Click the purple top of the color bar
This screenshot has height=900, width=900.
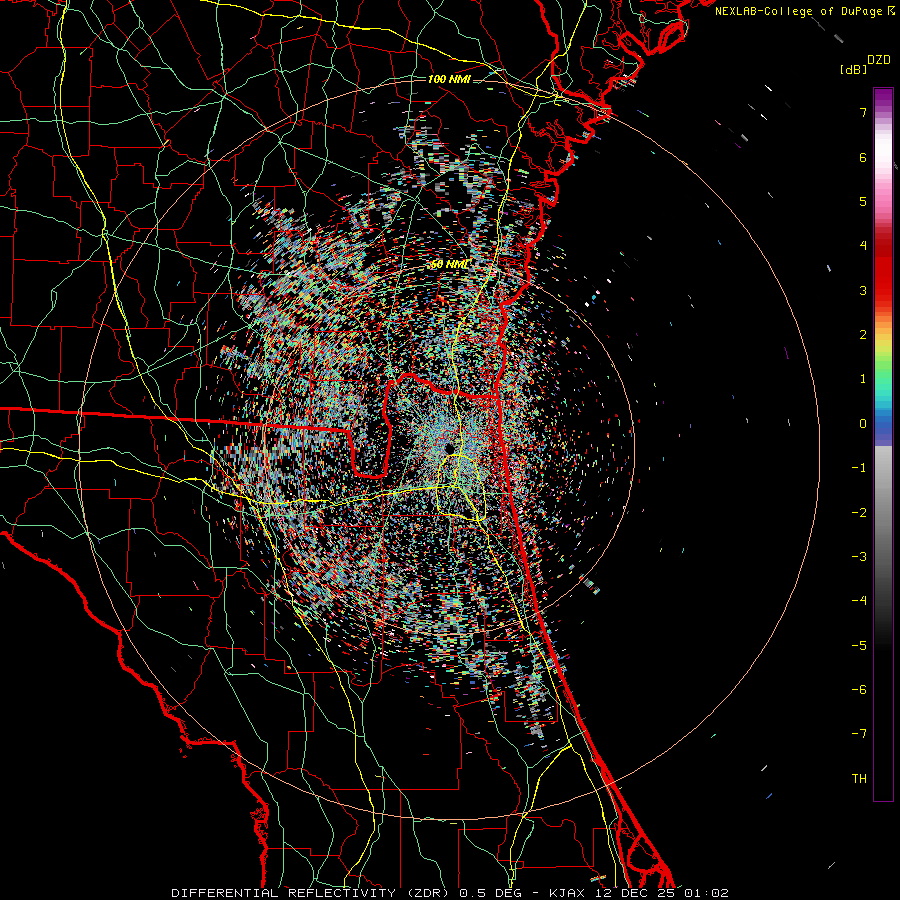point(883,98)
